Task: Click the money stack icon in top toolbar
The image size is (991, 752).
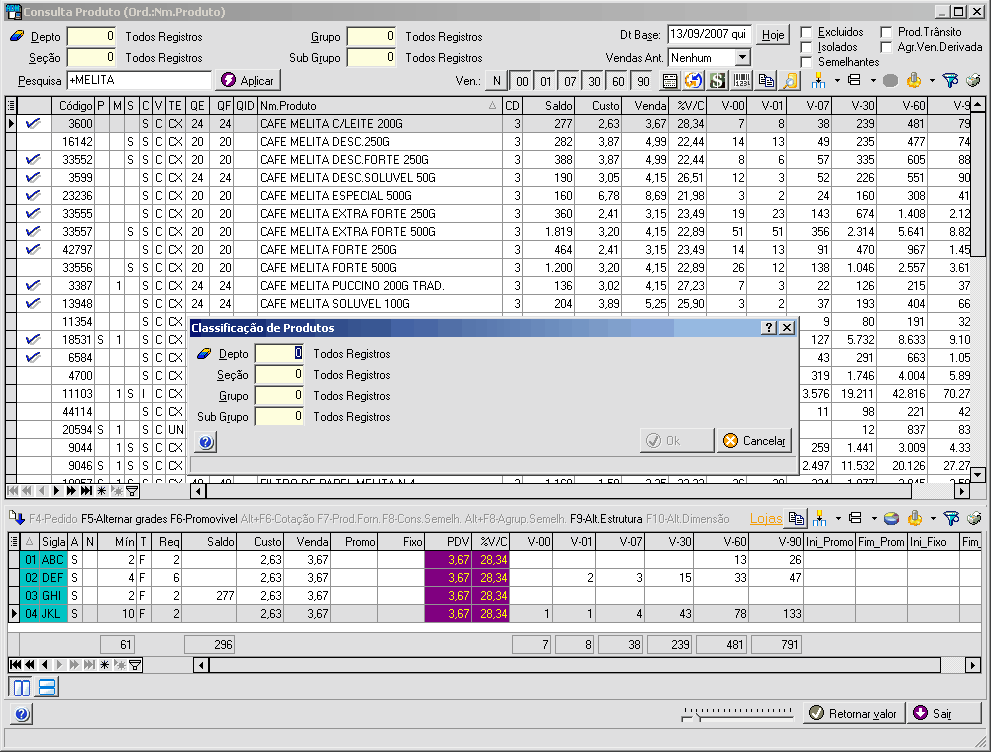Action: click(x=973, y=80)
